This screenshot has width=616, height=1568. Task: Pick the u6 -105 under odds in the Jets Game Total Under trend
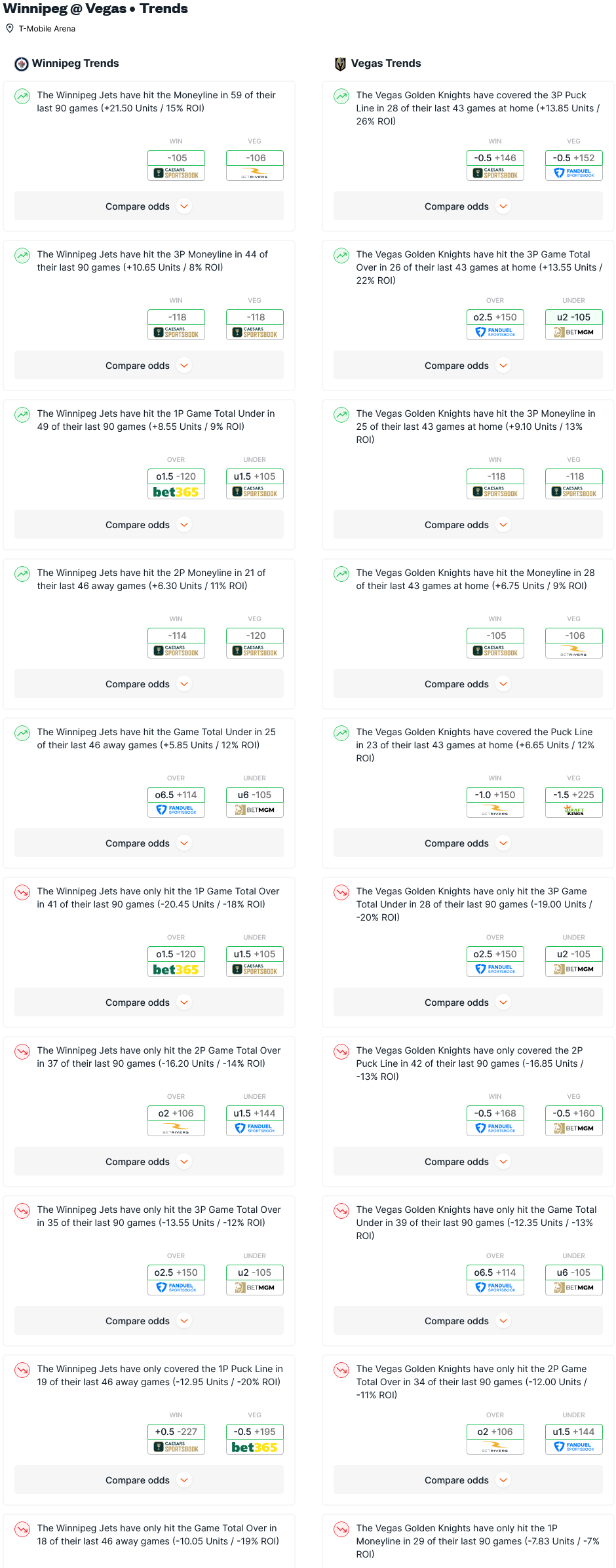click(x=254, y=795)
